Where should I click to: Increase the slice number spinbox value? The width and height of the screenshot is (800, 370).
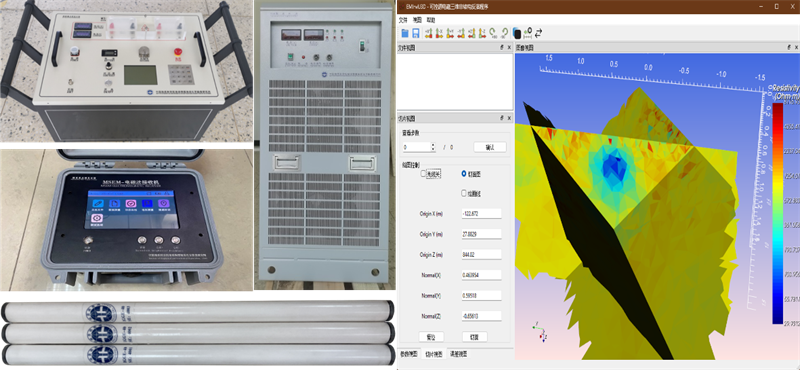tap(433, 145)
